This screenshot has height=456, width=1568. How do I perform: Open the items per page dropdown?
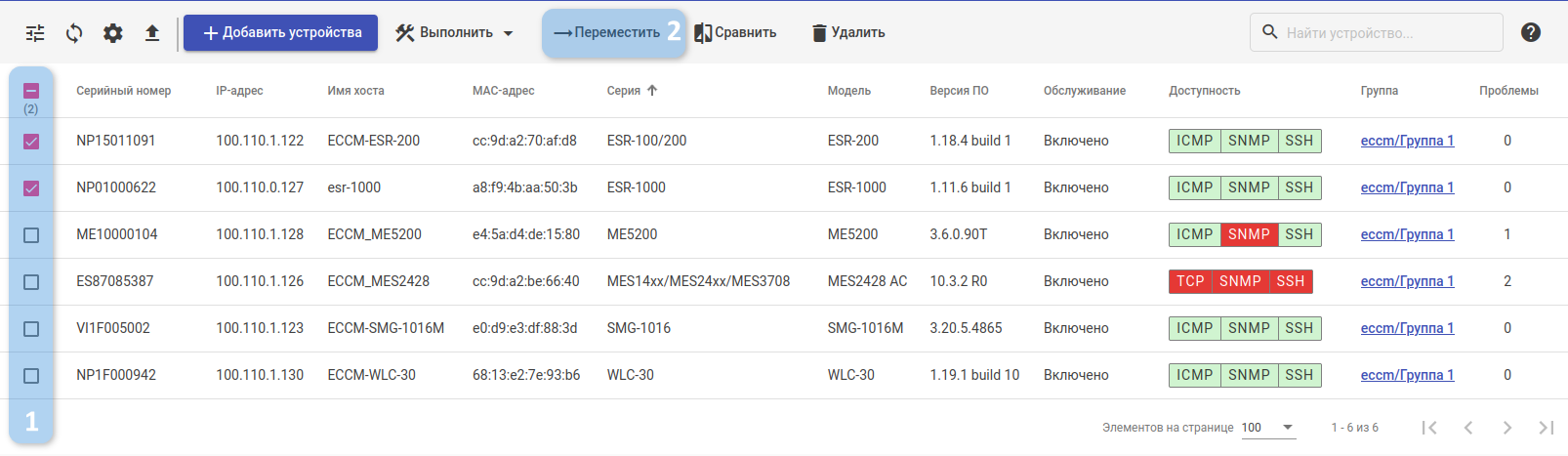(x=1268, y=428)
